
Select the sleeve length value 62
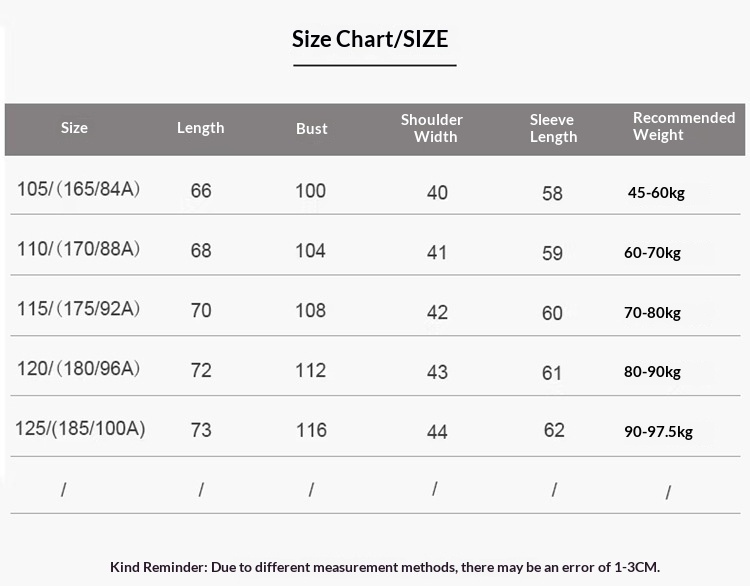pyautogui.click(x=554, y=431)
